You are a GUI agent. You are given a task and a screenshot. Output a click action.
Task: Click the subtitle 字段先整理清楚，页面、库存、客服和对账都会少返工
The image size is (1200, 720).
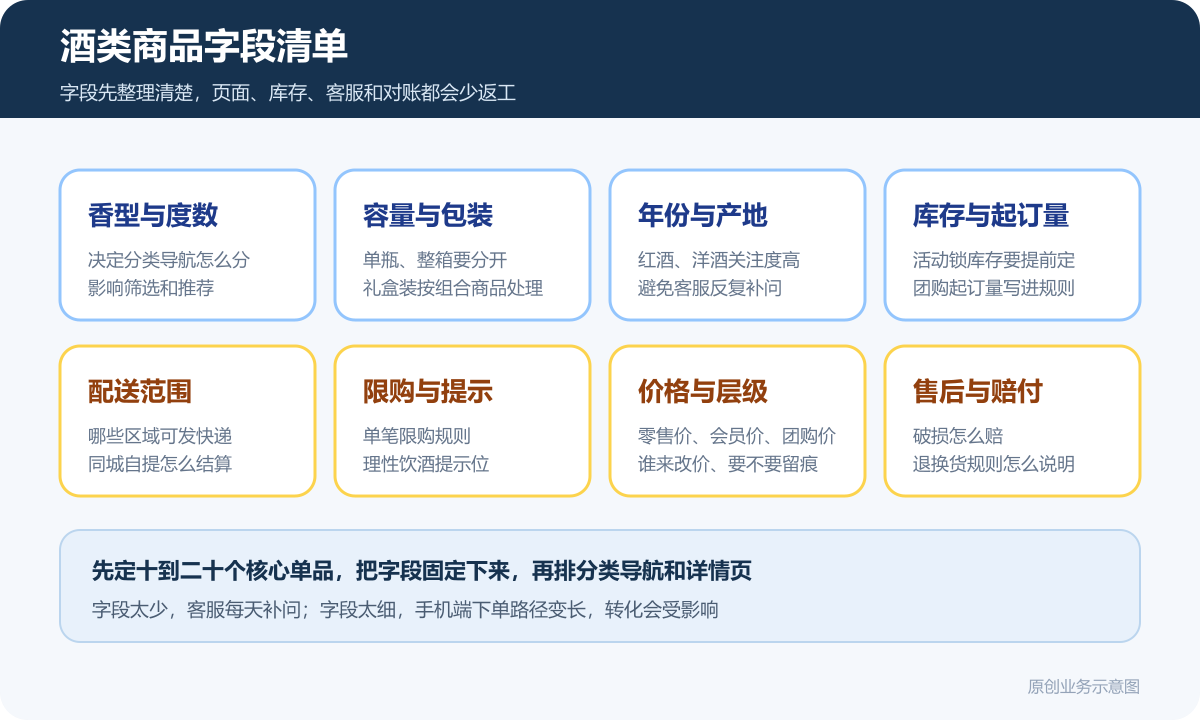[x=288, y=94]
